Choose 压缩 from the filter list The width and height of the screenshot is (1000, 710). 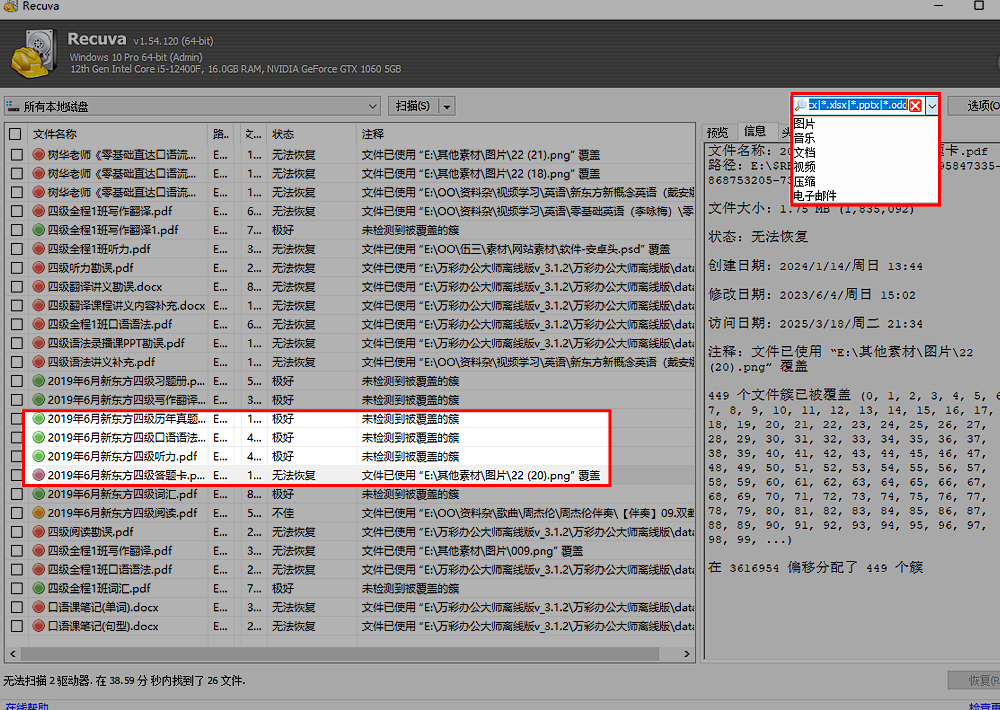[804, 181]
